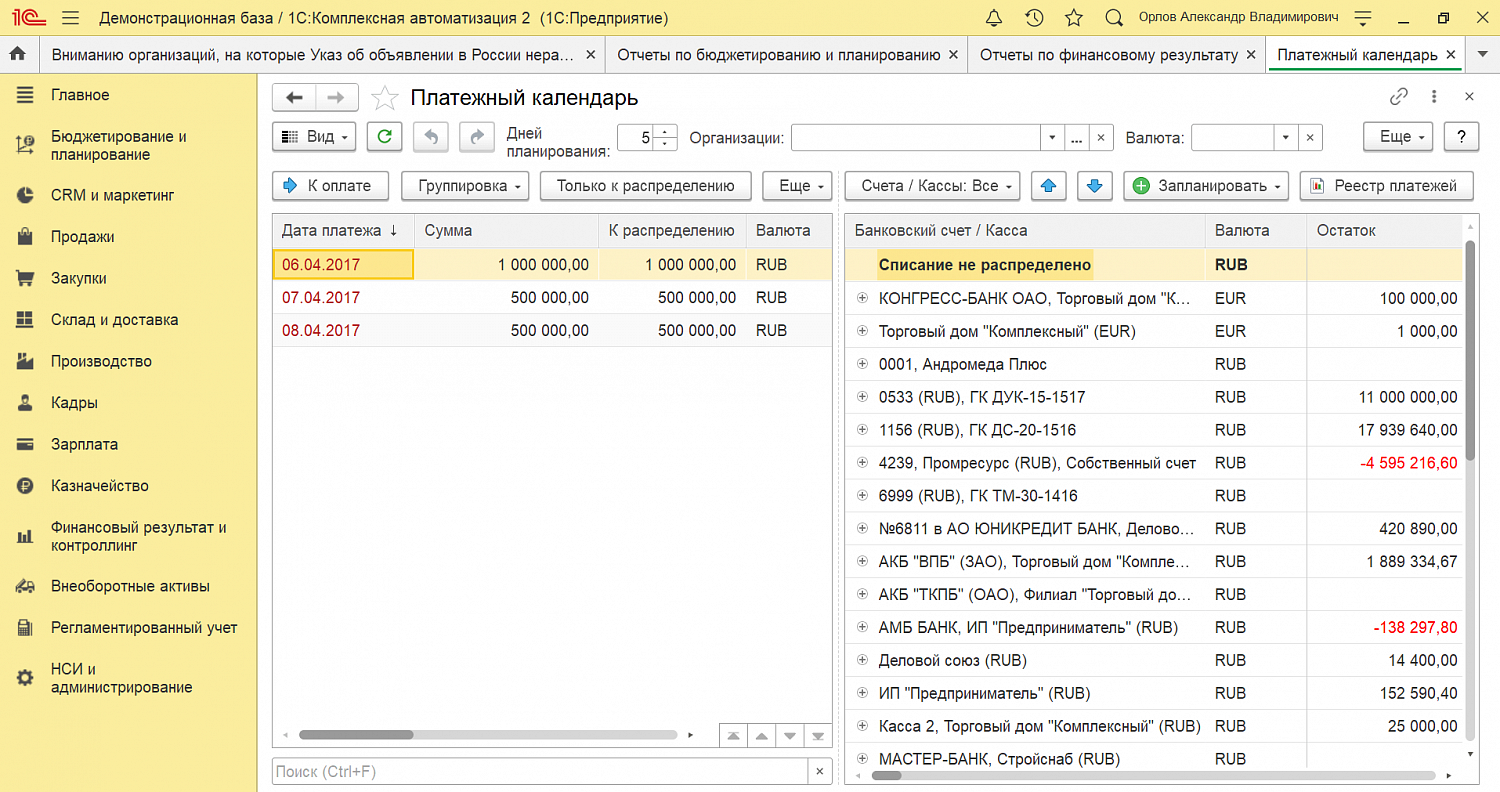Open Организации selection ellipsis button
Screen dimensions: 1500x792
click(1076, 137)
